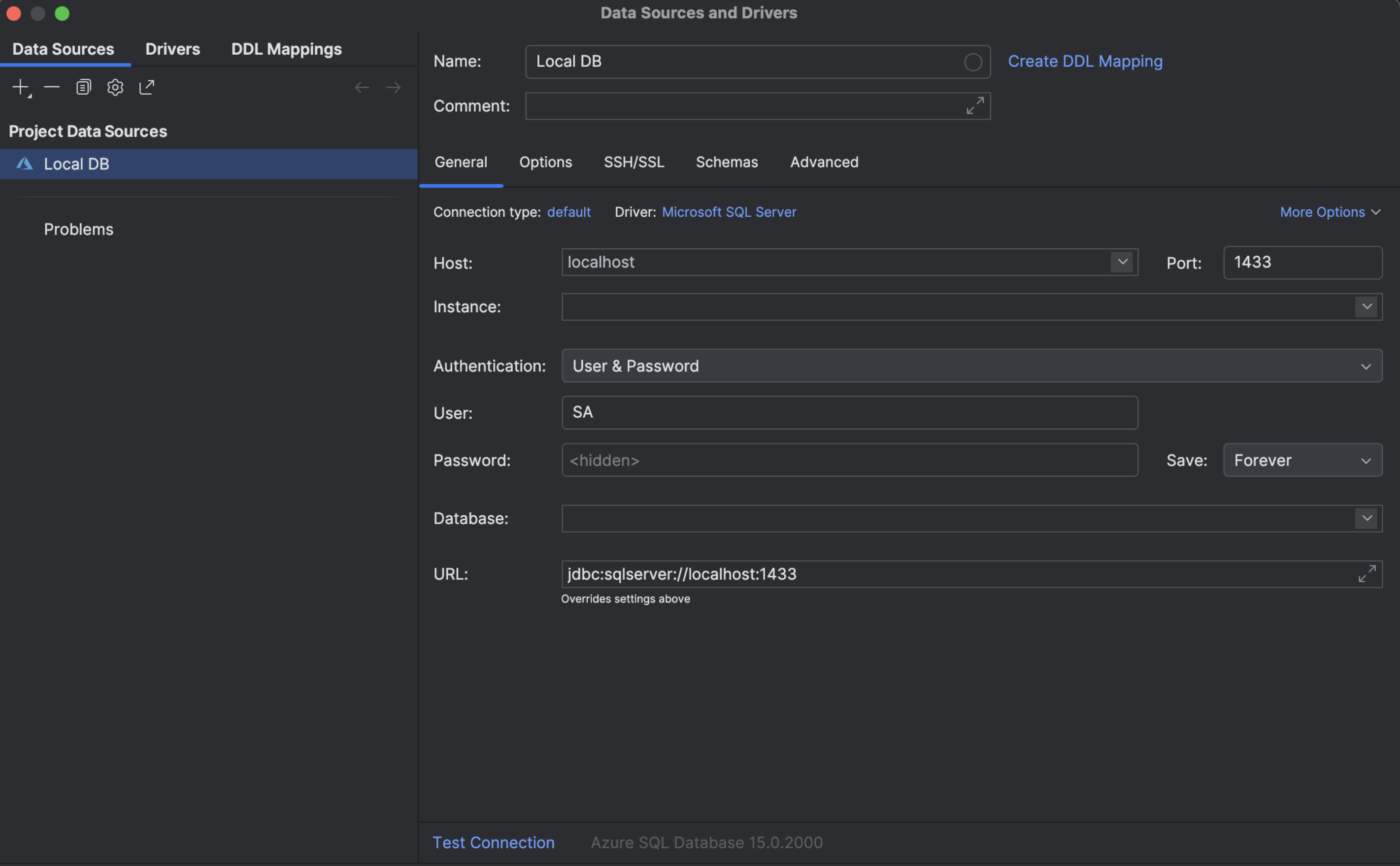Click the Create DDL Mapping link
The width and height of the screenshot is (1400, 866).
[1085, 61]
